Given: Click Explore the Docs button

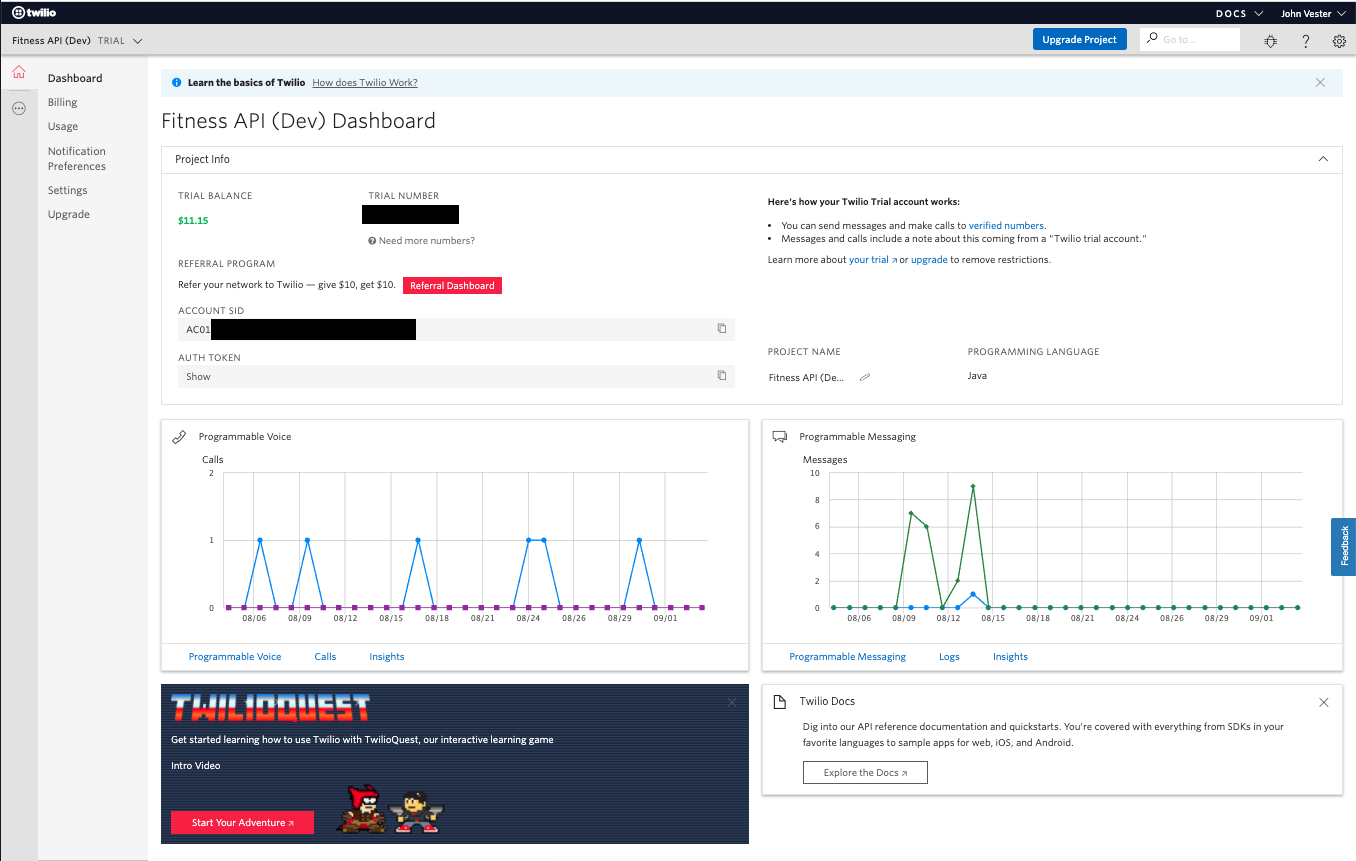Looking at the screenshot, I should tap(865, 772).
